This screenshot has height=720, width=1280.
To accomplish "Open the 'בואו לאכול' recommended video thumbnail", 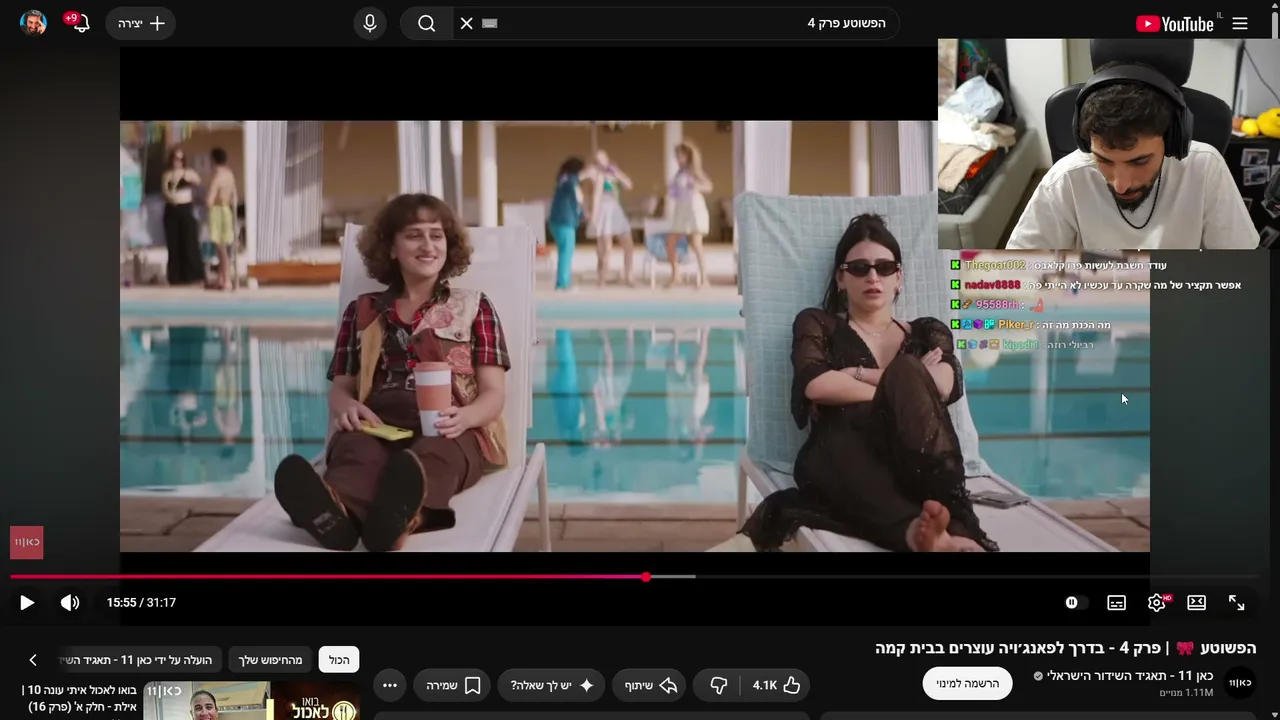I will 251,701.
